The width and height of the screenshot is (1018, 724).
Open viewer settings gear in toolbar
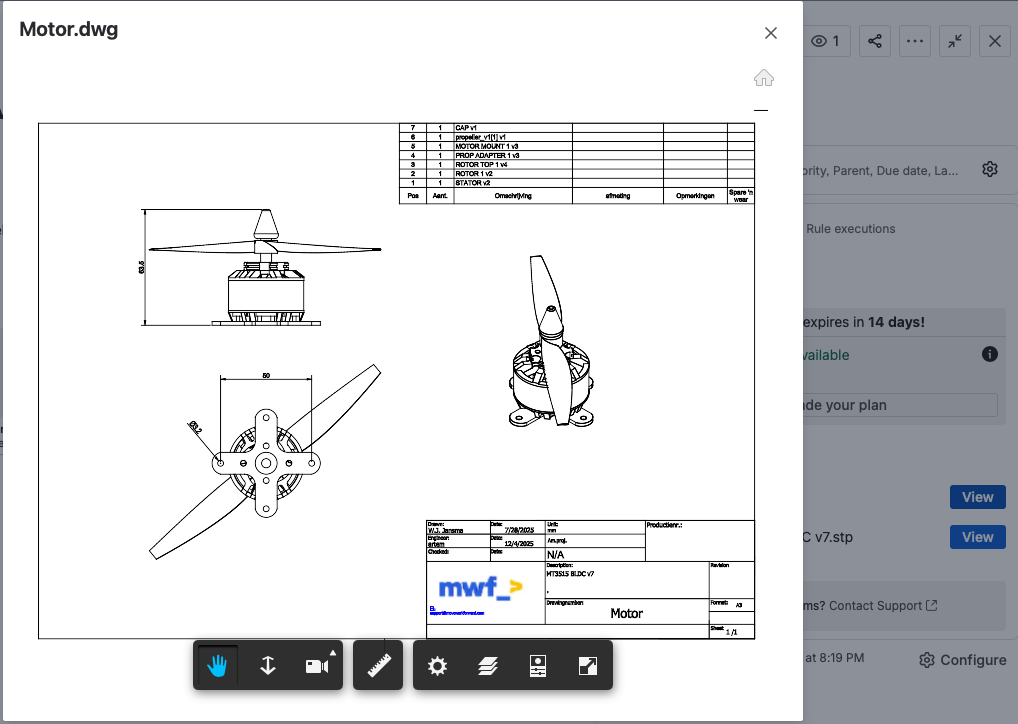(437, 666)
